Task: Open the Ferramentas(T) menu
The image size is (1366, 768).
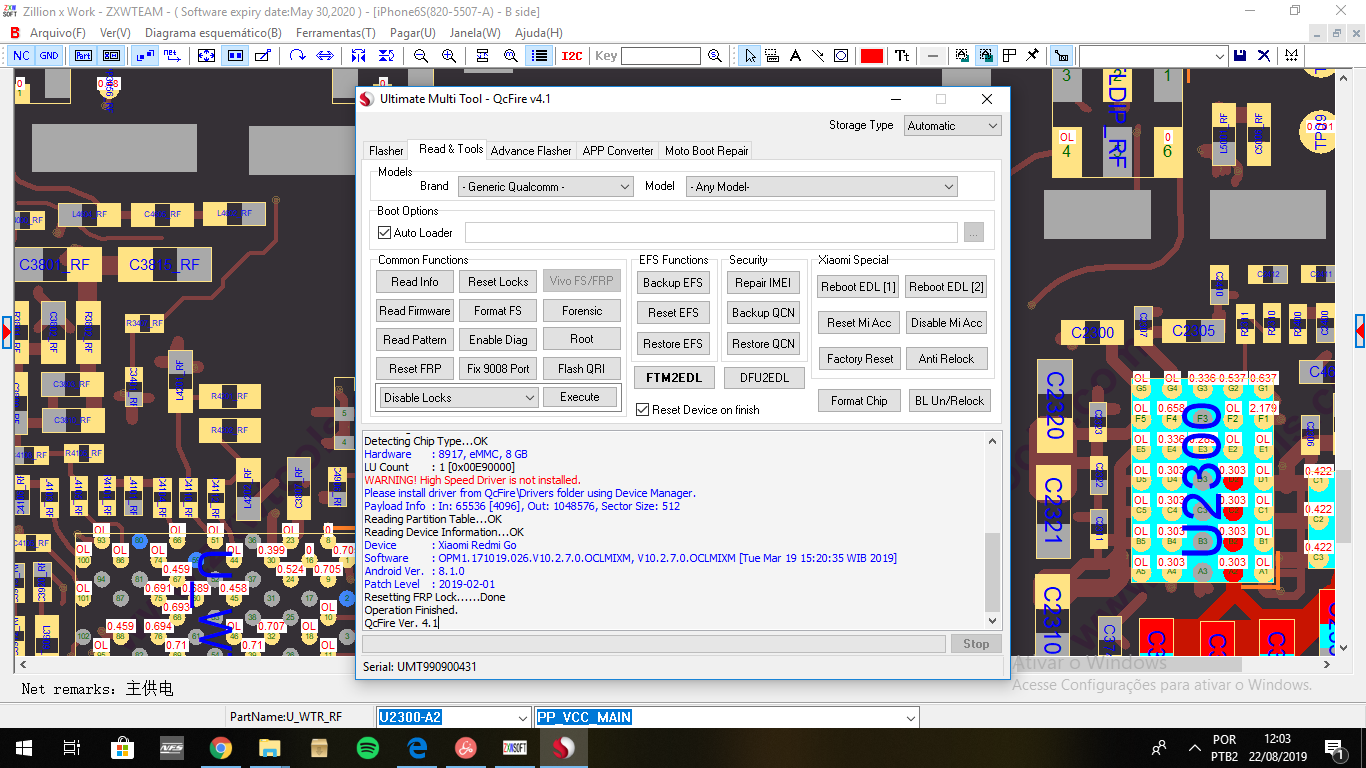Action: (335, 33)
